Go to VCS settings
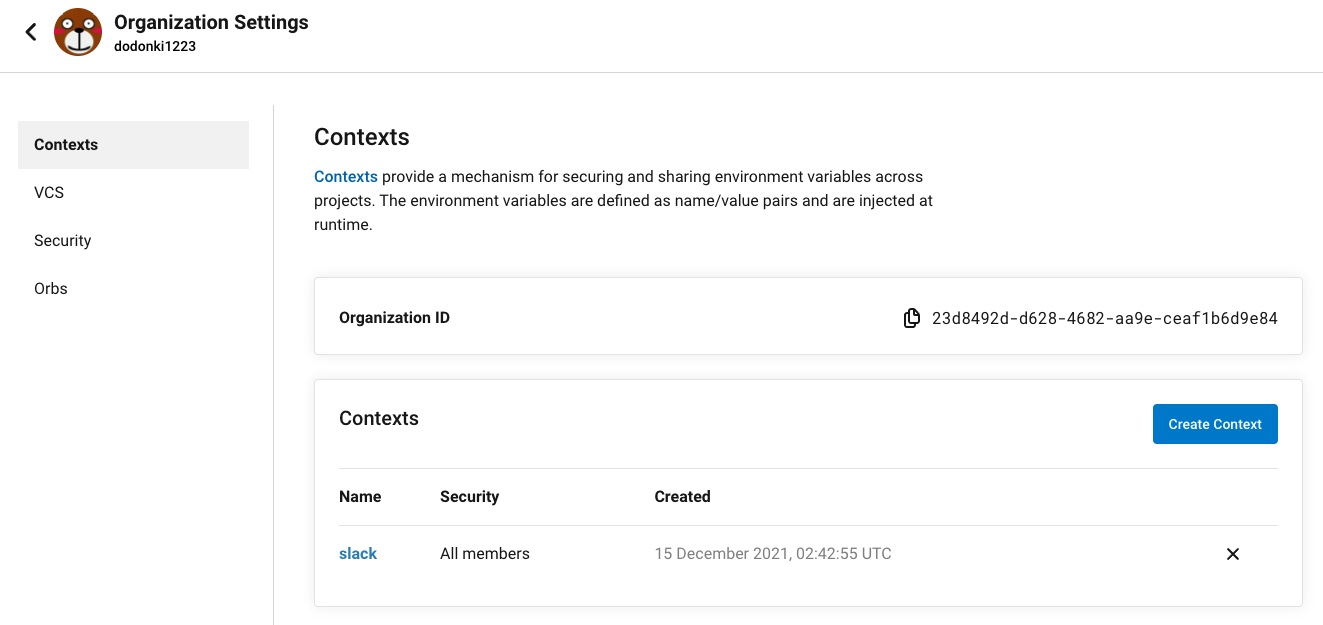Screen dimensions: 1323x625 49,192
